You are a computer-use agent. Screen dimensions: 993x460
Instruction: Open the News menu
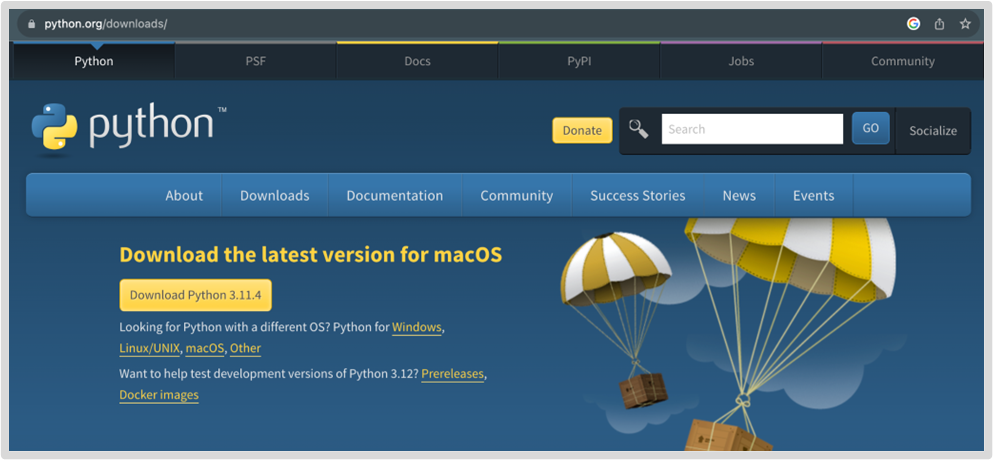coord(739,196)
